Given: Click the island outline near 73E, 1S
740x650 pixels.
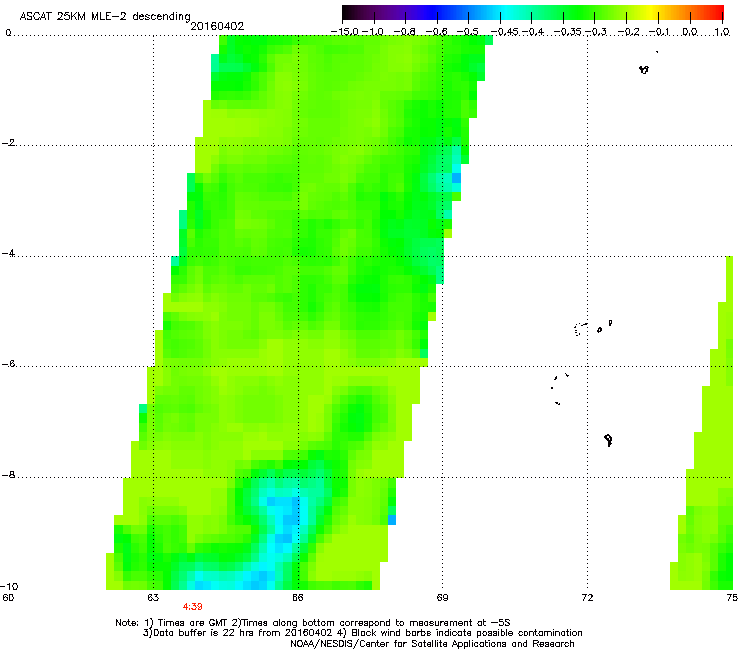Looking at the screenshot, I should pos(644,70).
